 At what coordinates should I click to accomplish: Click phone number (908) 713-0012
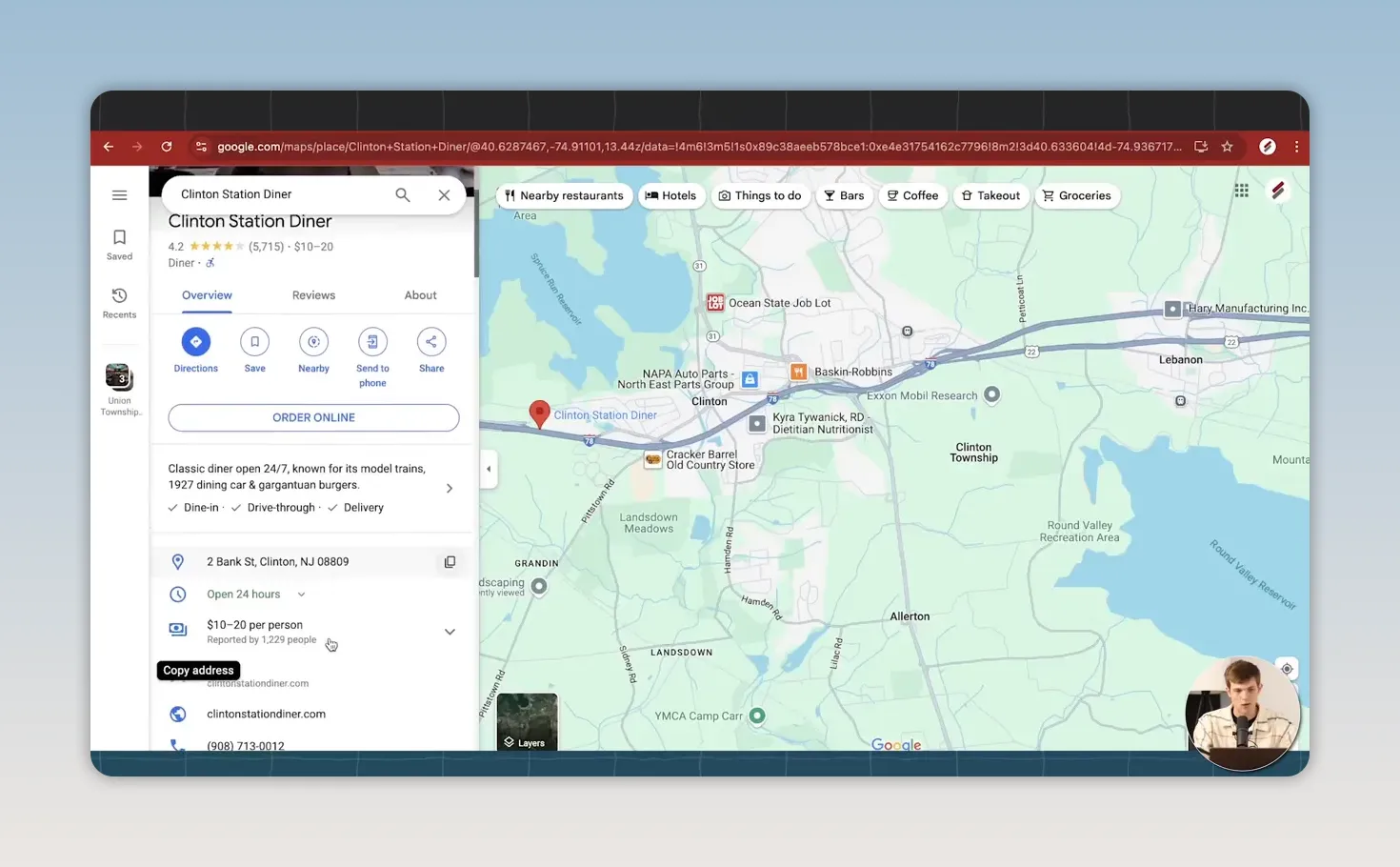(245, 746)
